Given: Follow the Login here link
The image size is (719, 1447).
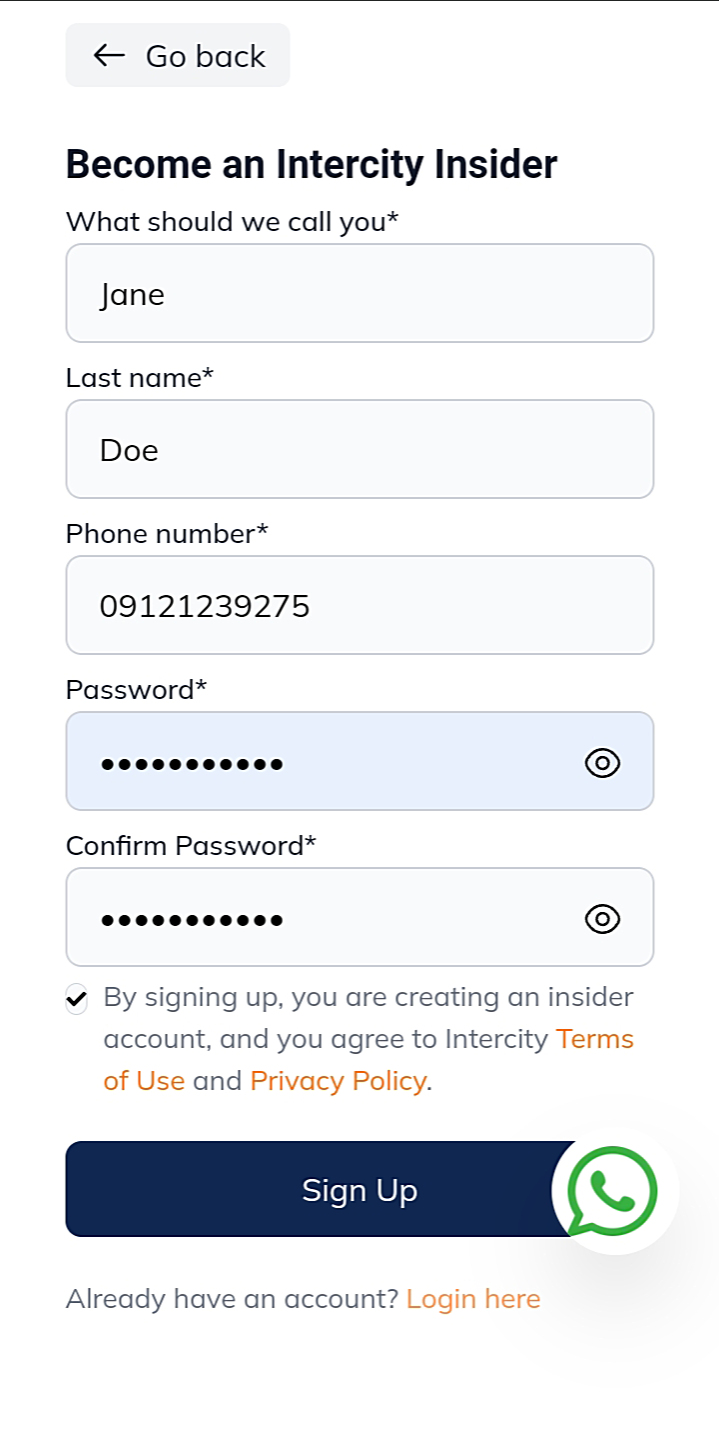Looking at the screenshot, I should click(x=473, y=1299).
